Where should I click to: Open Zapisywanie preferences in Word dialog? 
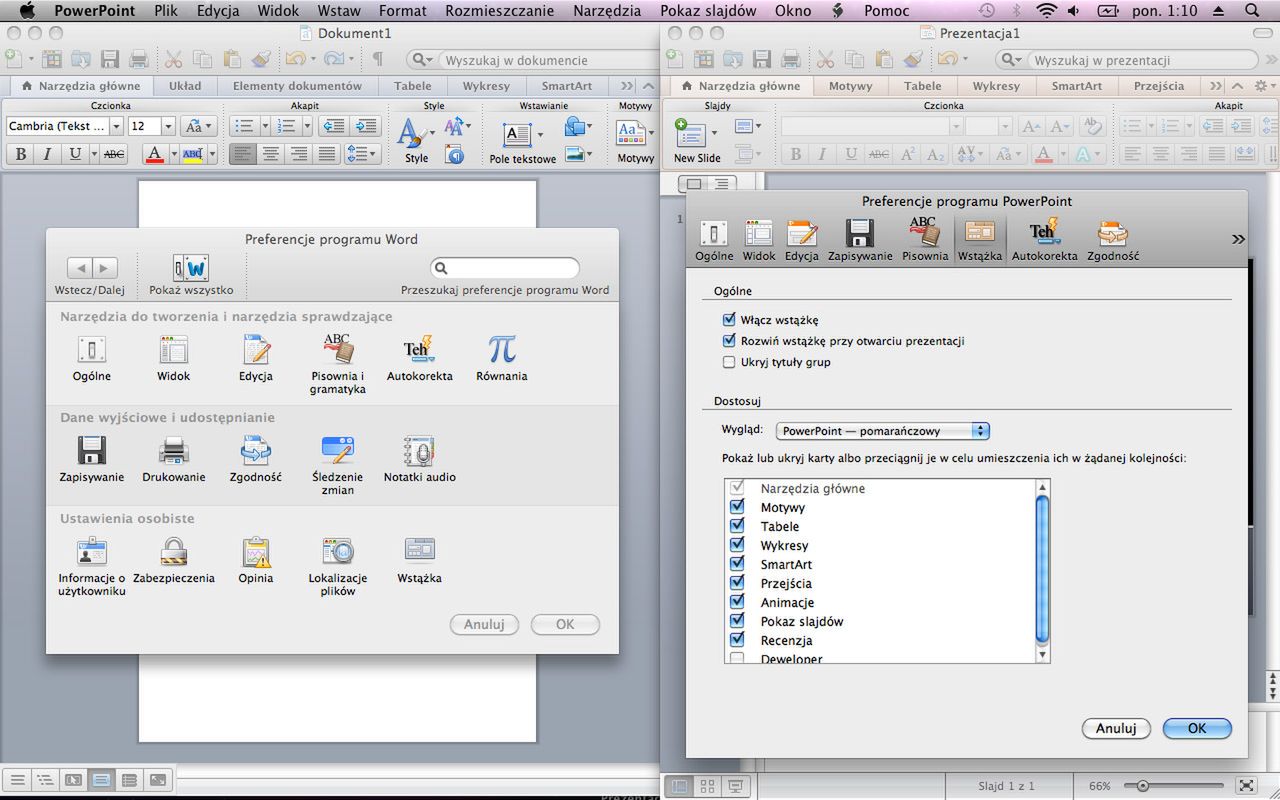(92, 460)
